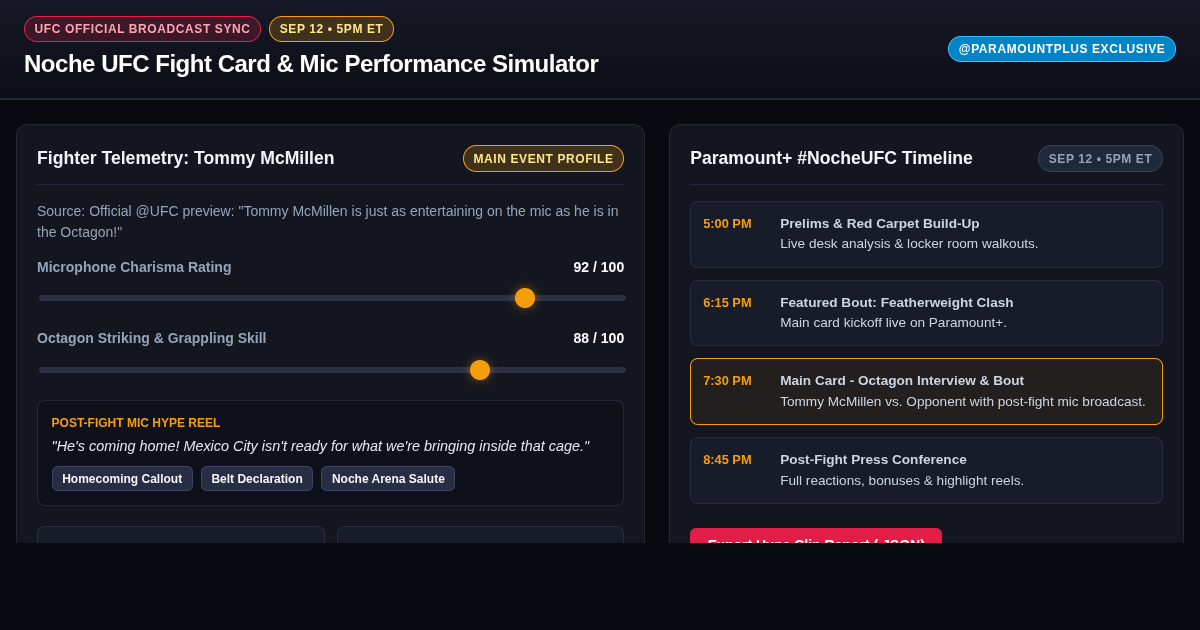Screen dimensions: 1200x630
Task: Click the 88 / 100 skill value
Action: tap(598, 338)
